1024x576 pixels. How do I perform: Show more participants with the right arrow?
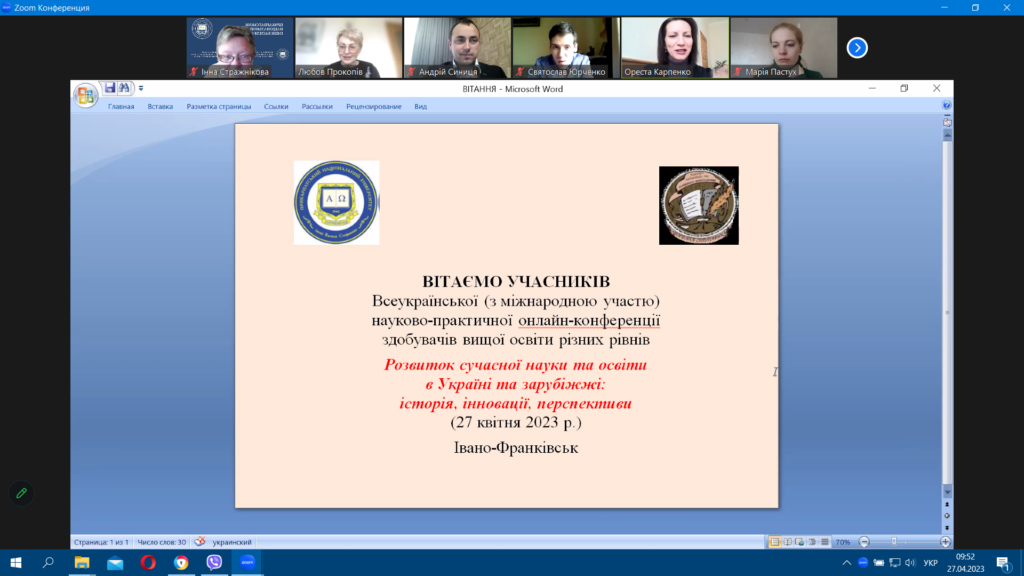click(857, 47)
